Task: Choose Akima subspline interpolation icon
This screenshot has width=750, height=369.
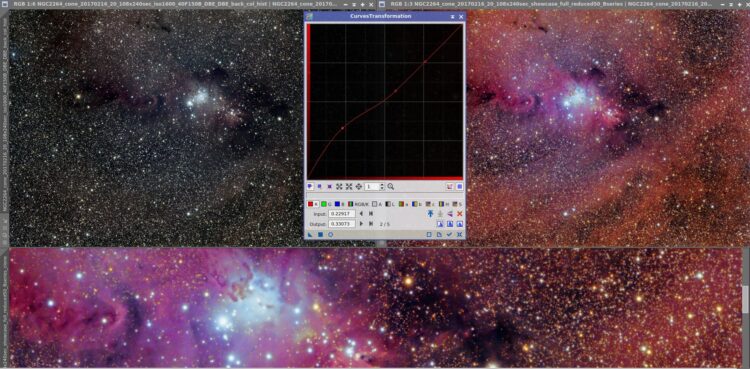Action: point(440,224)
